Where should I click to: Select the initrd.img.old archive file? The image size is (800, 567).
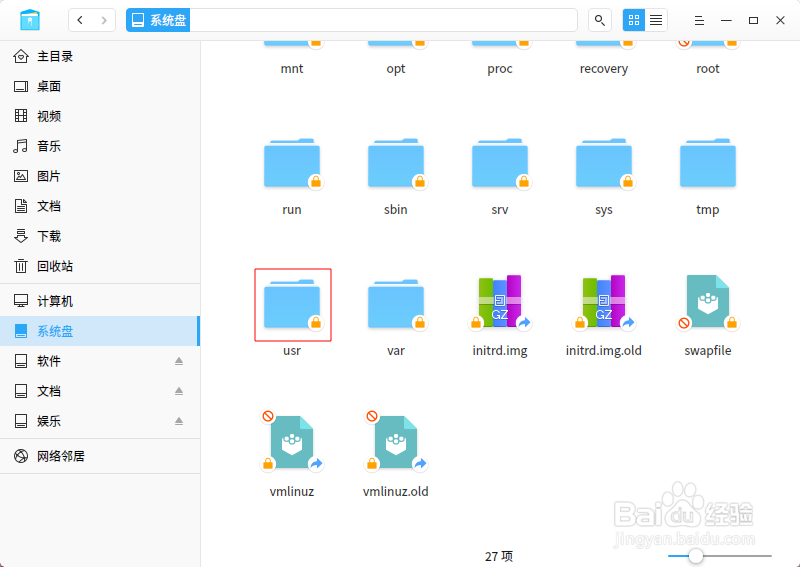pos(604,302)
